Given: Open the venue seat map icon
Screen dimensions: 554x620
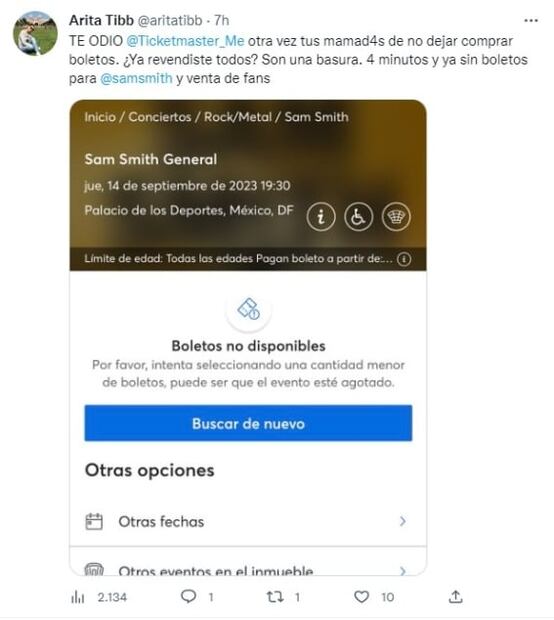Looking at the screenshot, I should pos(396,217).
